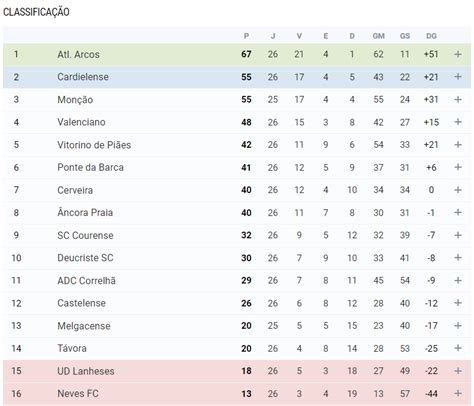This screenshot has width=474, height=406.
Task: Expand details for Atl. Arcos row
Action: [458, 54]
